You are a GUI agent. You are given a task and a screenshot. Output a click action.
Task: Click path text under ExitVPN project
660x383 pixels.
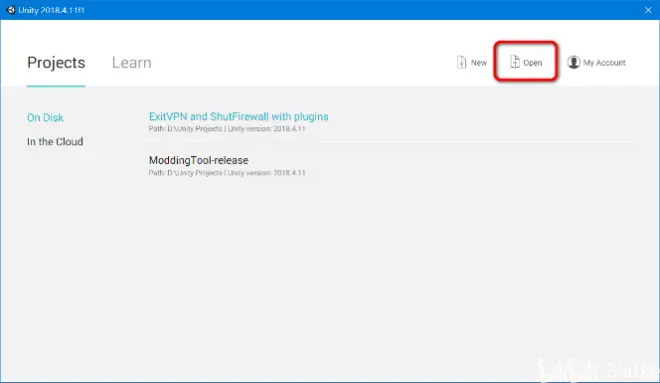pos(227,129)
